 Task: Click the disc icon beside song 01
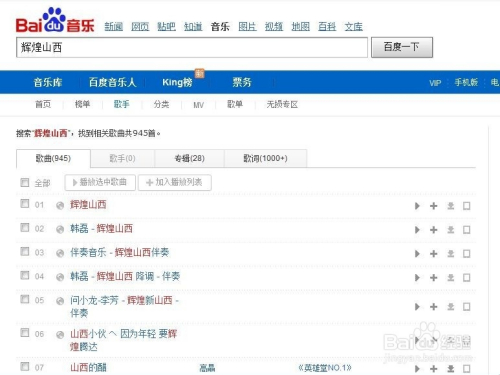click(60, 206)
